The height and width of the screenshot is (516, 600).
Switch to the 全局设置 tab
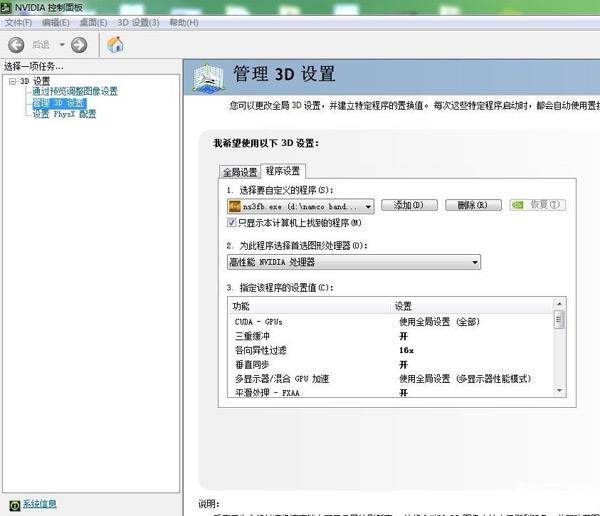(x=239, y=171)
